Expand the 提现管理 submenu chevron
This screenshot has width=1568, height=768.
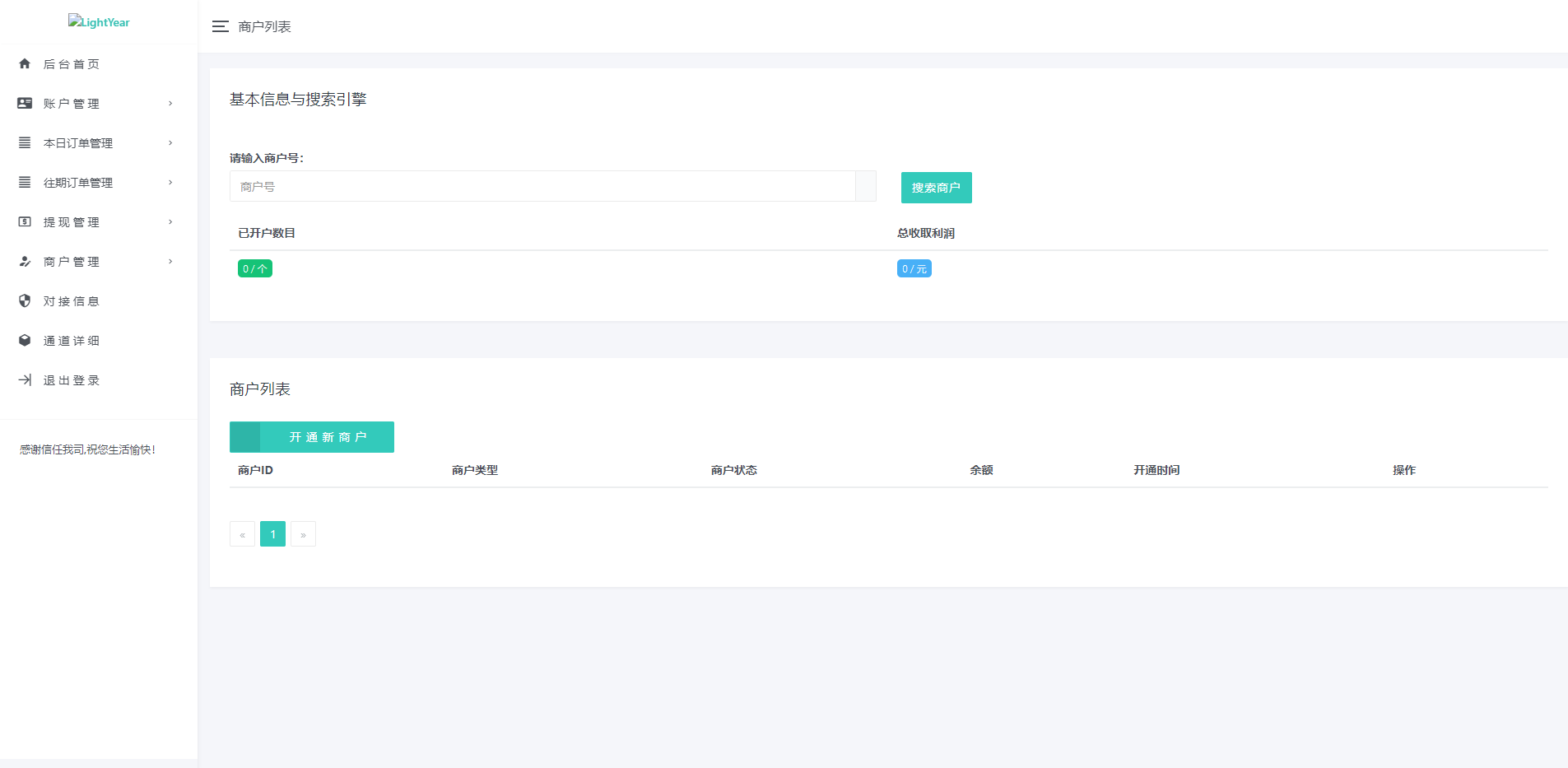click(x=170, y=221)
